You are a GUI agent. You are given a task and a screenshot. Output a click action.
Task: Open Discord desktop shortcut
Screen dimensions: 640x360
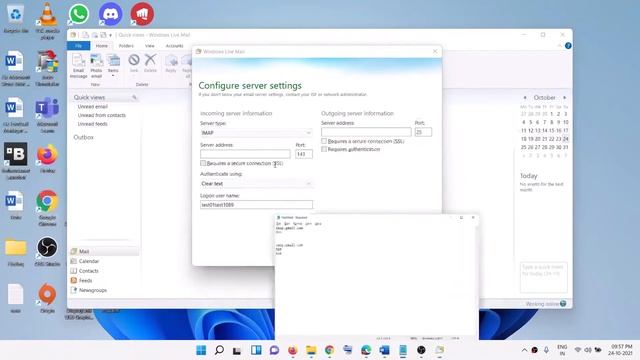pyautogui.click(x=111, y=14)
